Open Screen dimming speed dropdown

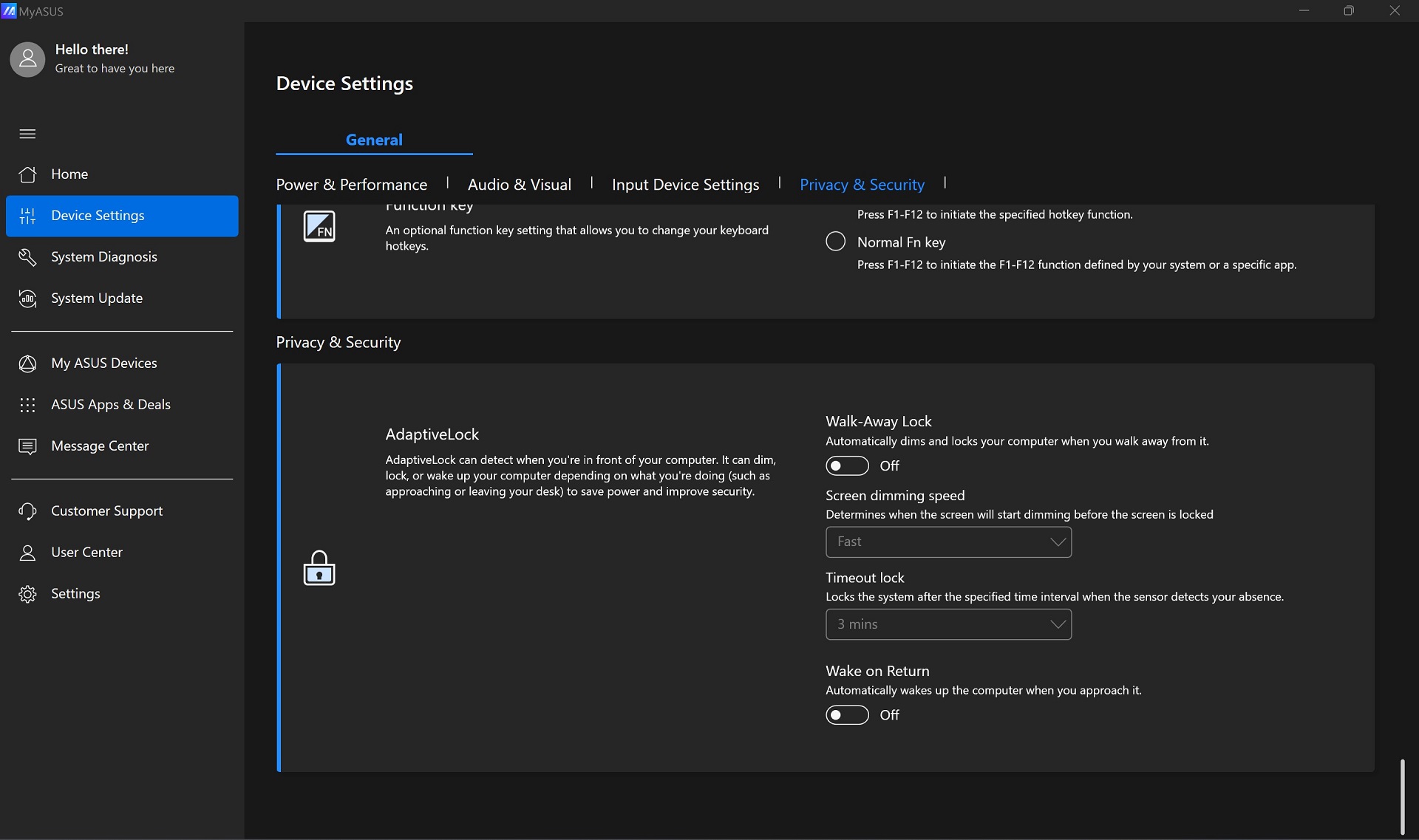(948, 542)
